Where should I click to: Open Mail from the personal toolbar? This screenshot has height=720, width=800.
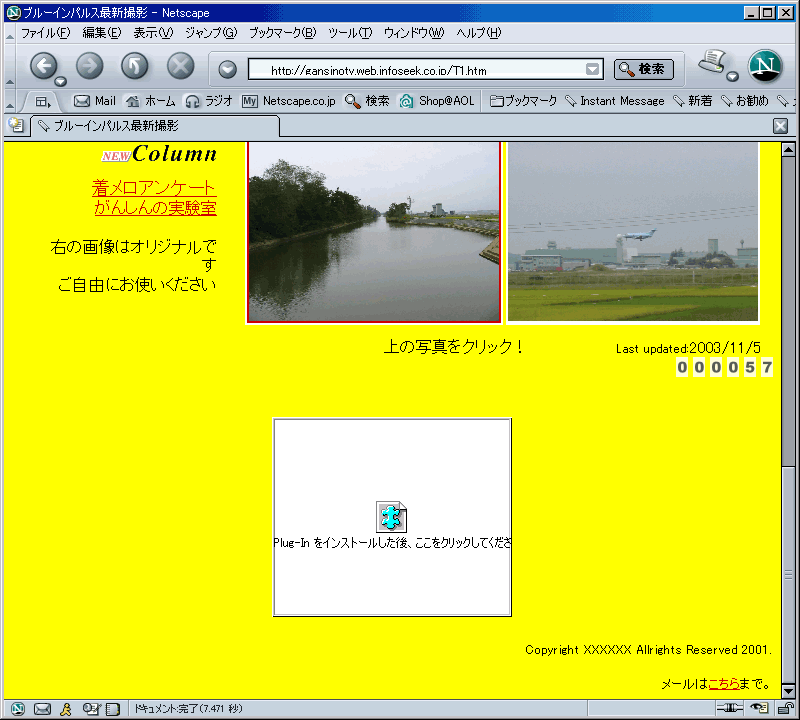tap(95, 101)
